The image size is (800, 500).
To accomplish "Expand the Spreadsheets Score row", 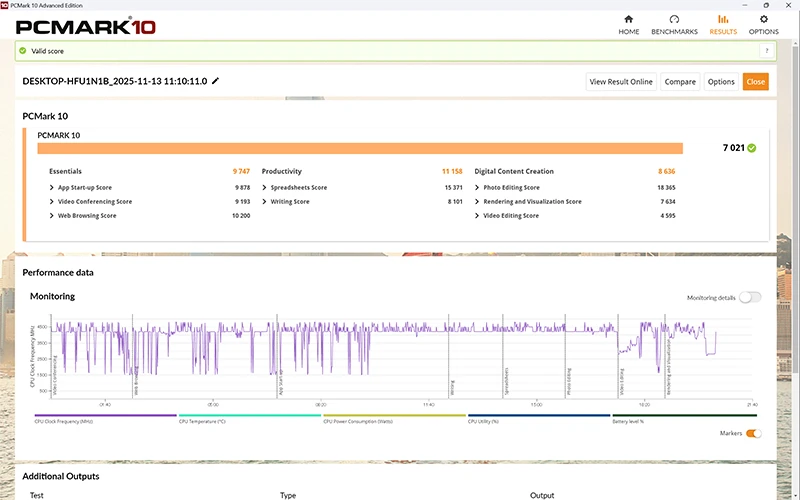I will tap(265, 187).
